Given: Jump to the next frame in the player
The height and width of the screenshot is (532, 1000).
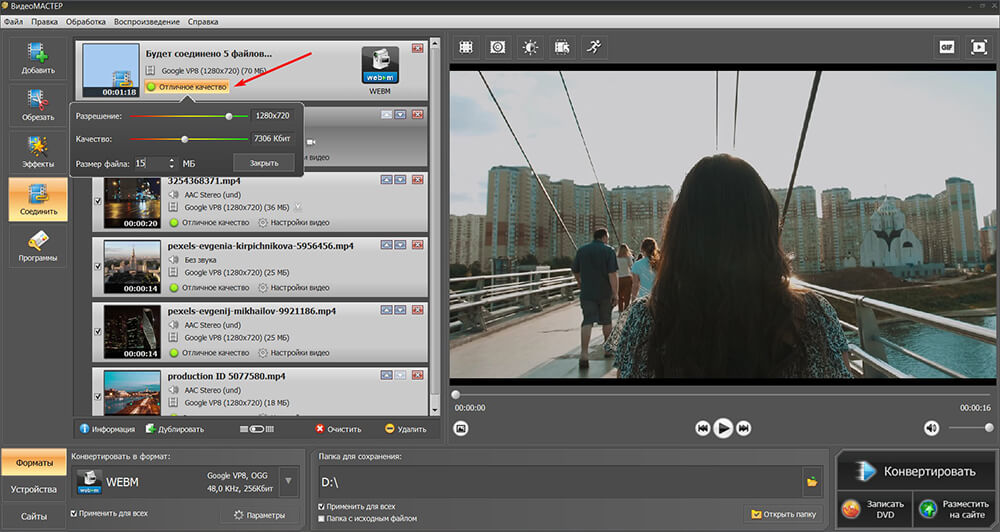Looking at the screenshot, I should point(744,429).
